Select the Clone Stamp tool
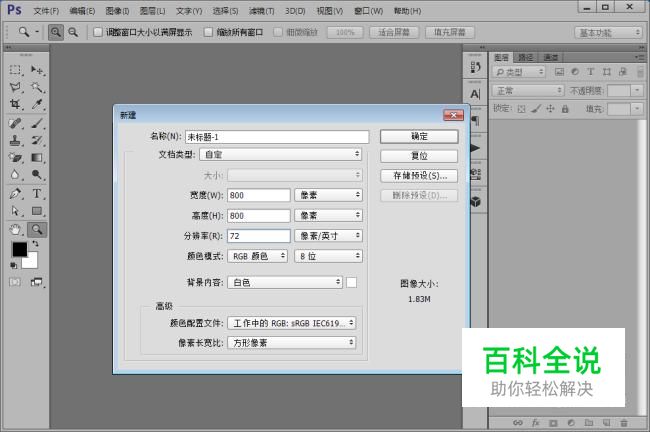Viewport: 650px width, 432px height. (15, 140)
